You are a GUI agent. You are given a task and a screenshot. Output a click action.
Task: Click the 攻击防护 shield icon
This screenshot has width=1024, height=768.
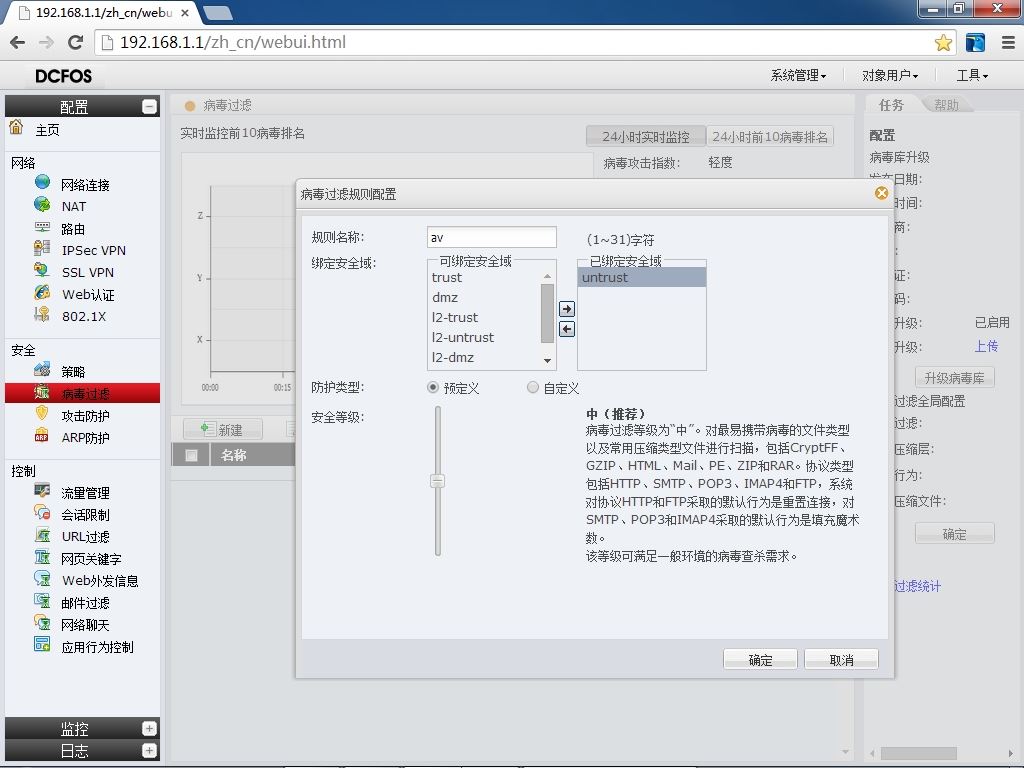[x=42, y=413]
